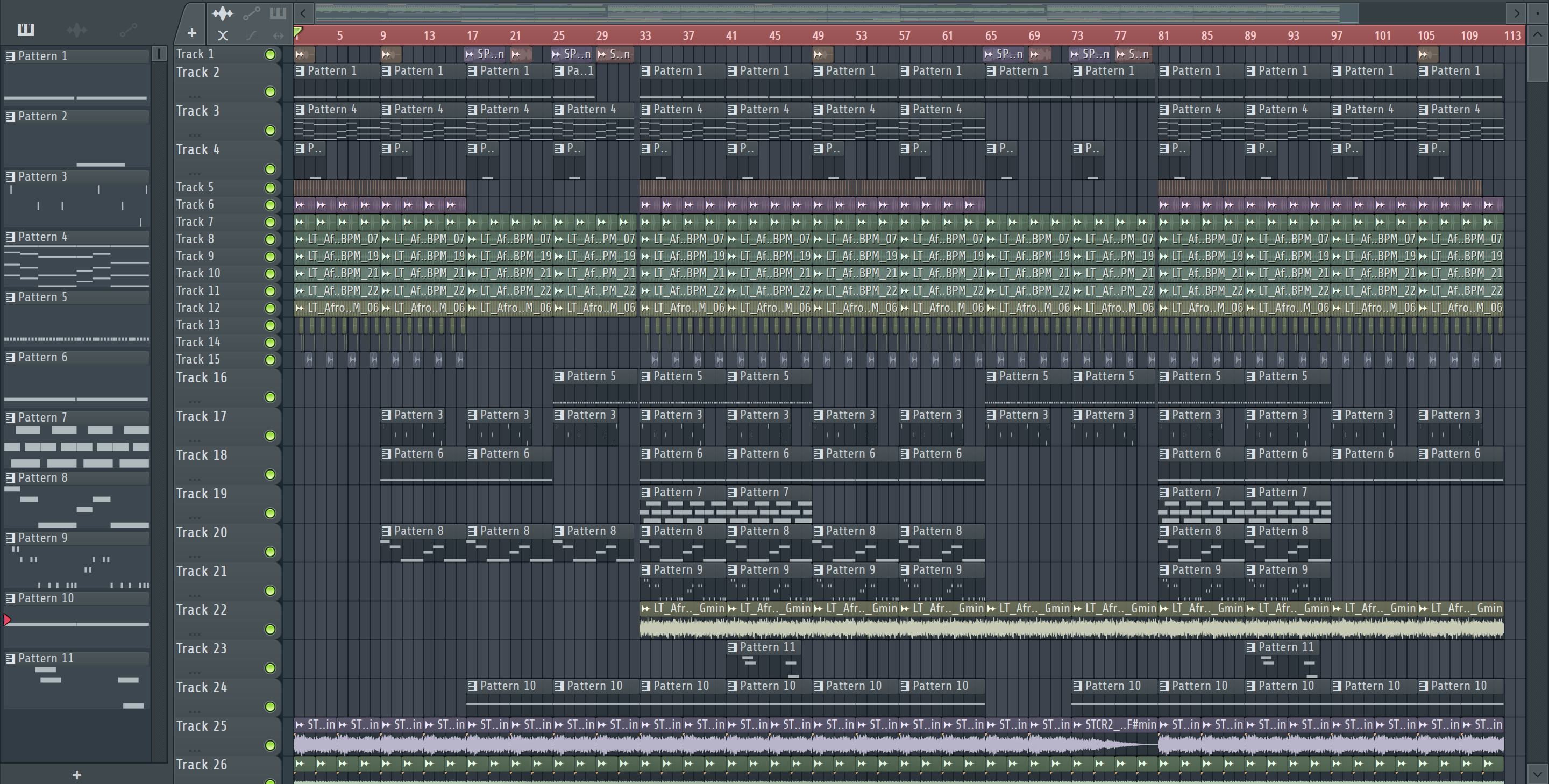Select the Track 21 header name
1549x784 pixels.
202,571
